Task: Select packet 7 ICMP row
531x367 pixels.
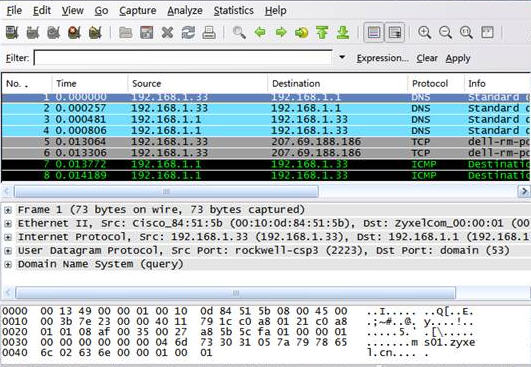Action: (266, 164)
